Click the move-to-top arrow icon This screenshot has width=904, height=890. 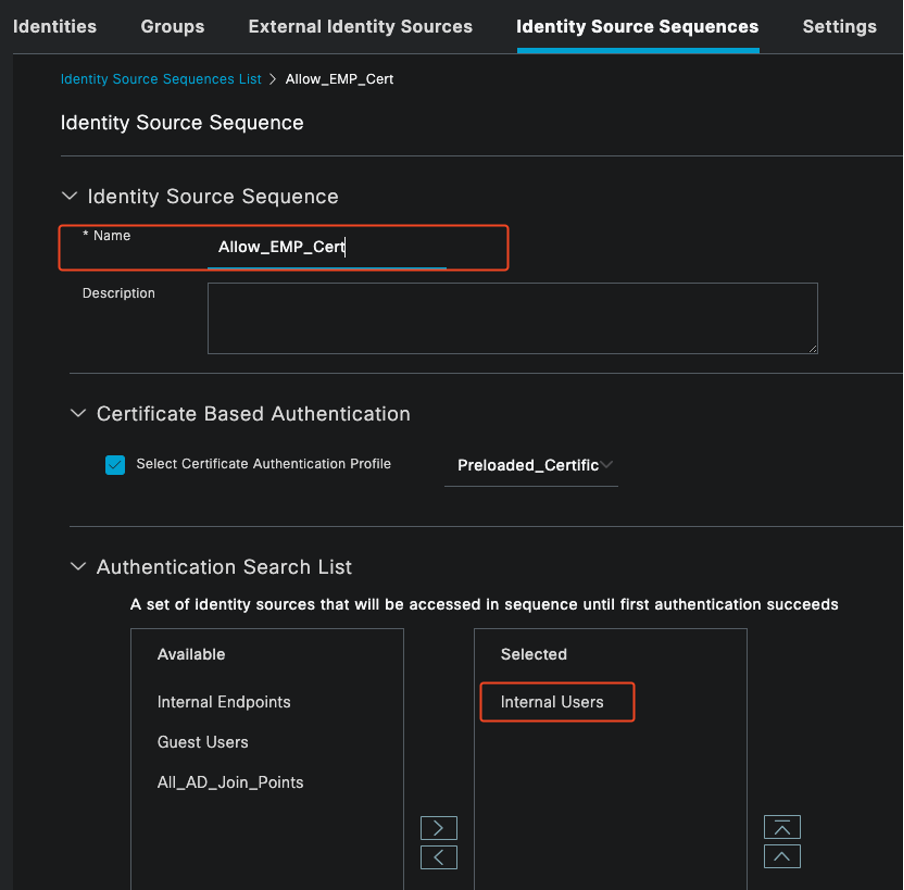click(782, 827)
